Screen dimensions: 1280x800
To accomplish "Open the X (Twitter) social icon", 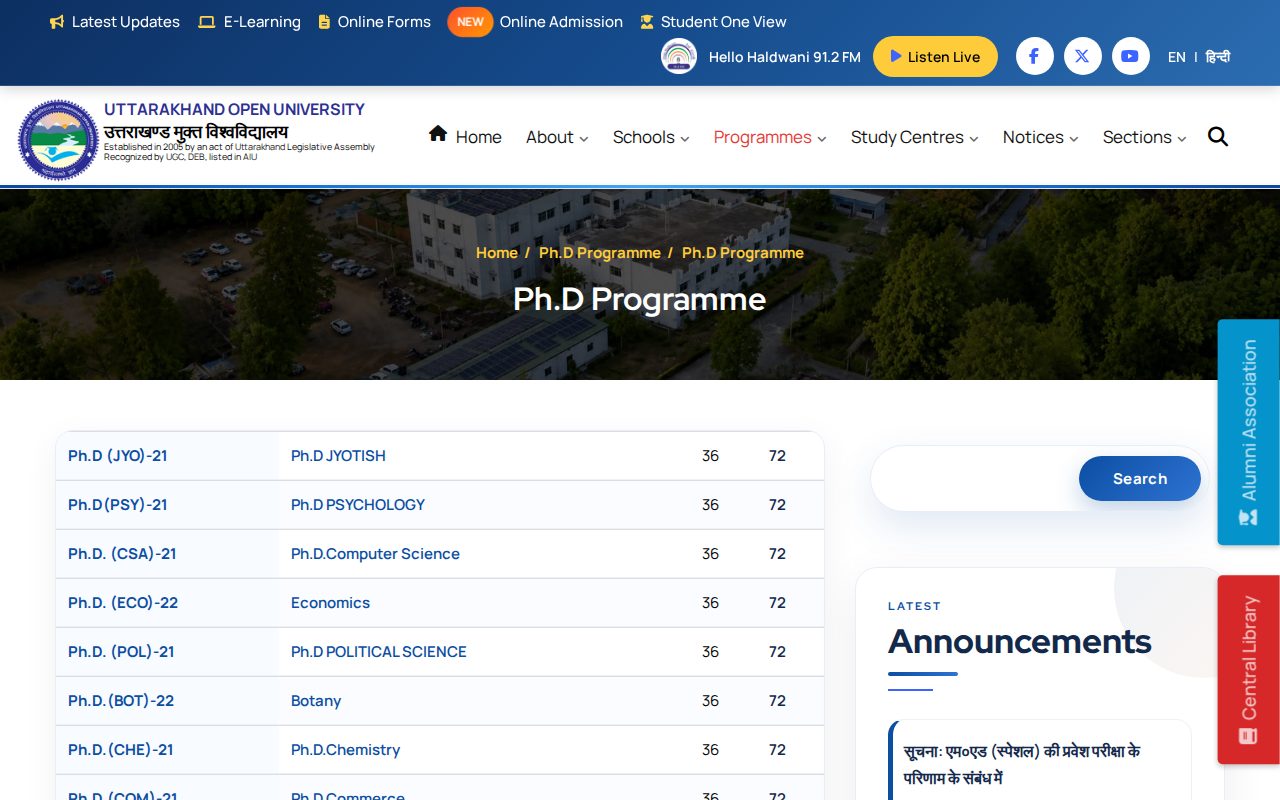I will [x=1082, y=56].
